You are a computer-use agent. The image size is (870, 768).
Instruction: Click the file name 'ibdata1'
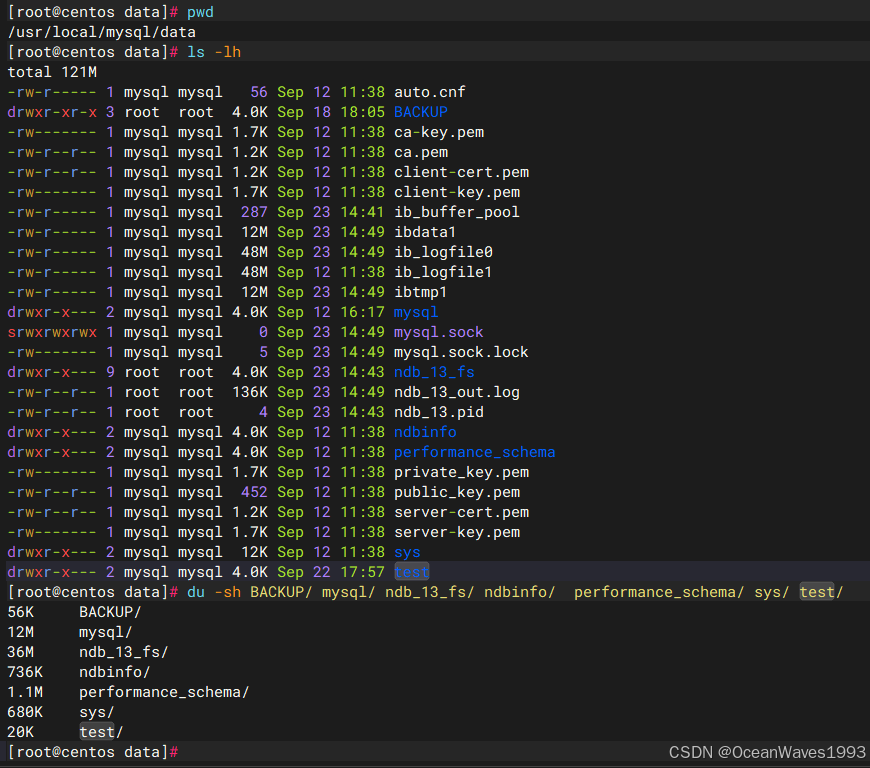tap(425, 232)
